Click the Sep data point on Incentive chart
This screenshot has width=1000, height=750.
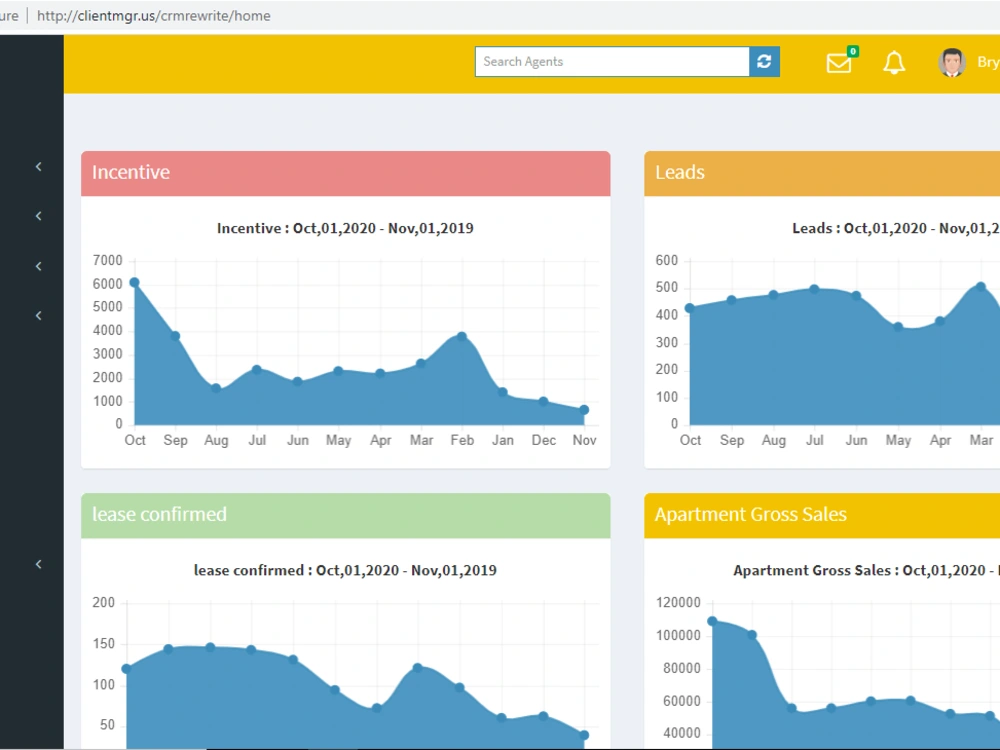pyautogui.click(x=175, y=336)
